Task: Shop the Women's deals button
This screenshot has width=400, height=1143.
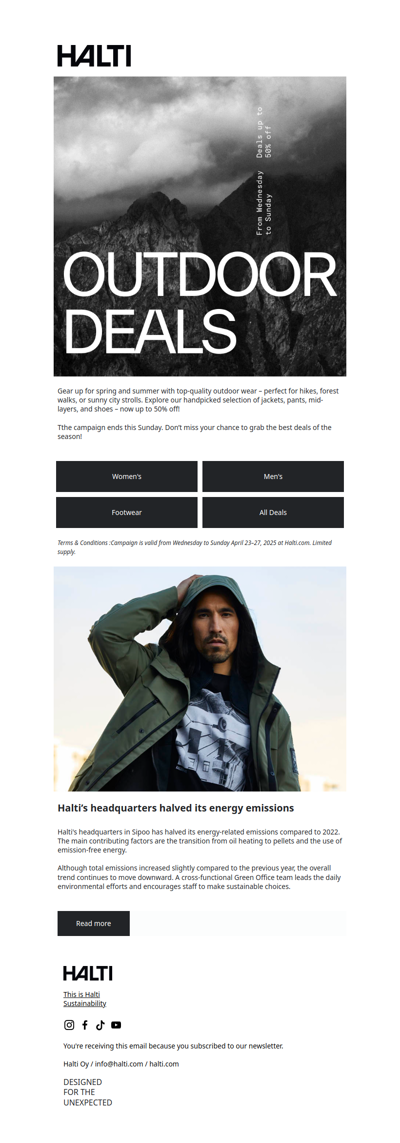Action: (127, 476)
